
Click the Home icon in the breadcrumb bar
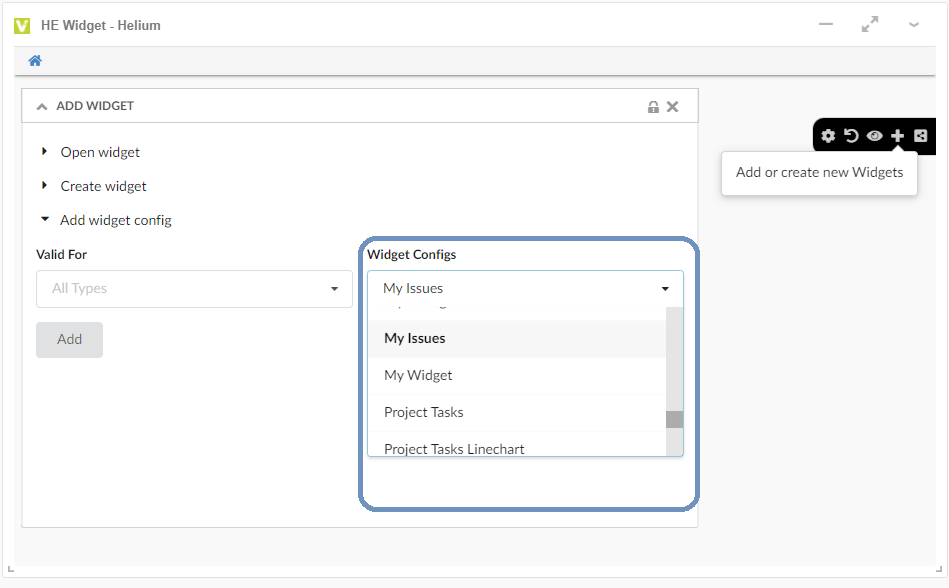point(35,61)
